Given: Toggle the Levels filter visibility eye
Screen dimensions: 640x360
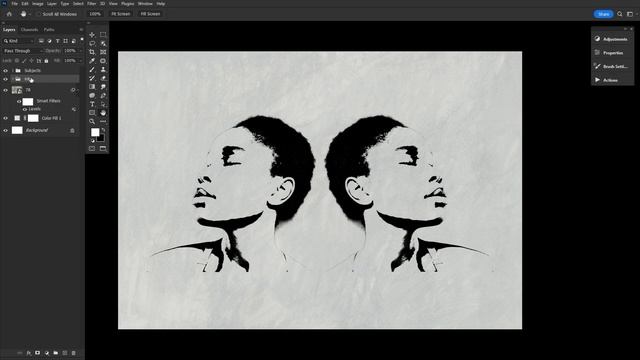Looking at the screenshot, I should coord(25,109).
